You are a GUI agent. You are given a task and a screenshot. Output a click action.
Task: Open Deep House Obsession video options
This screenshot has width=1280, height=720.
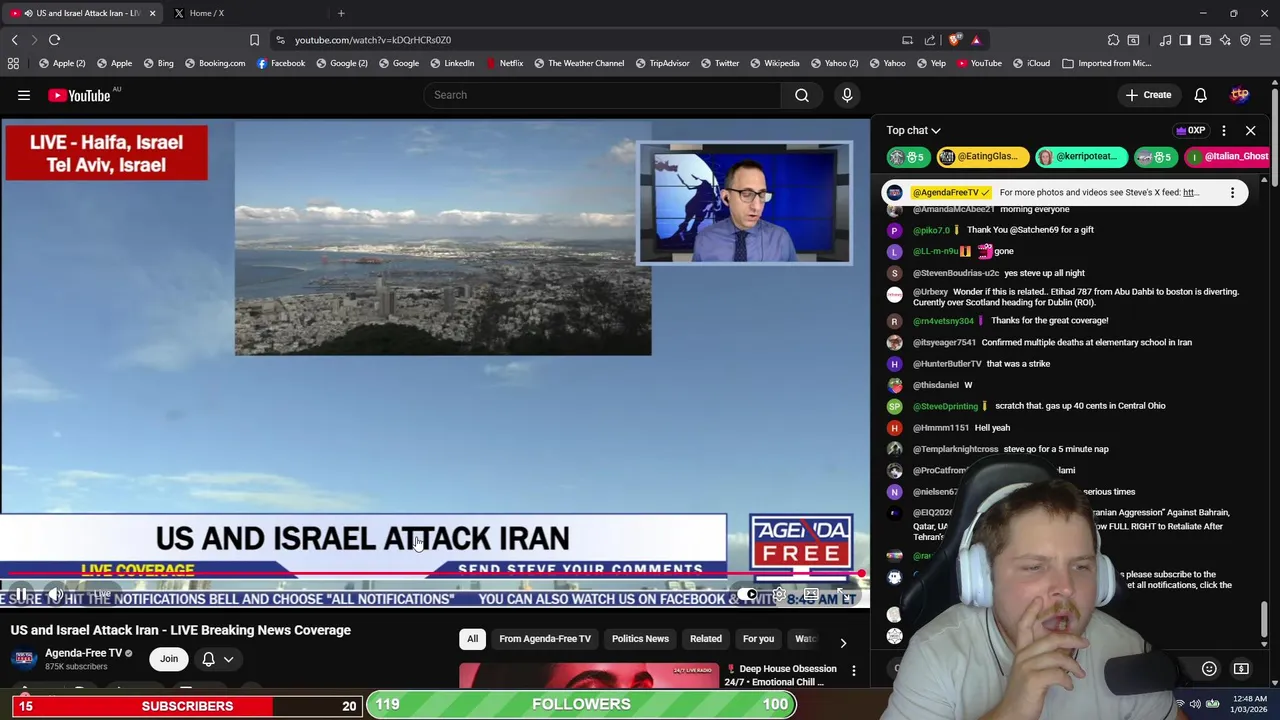coord(853,670)
